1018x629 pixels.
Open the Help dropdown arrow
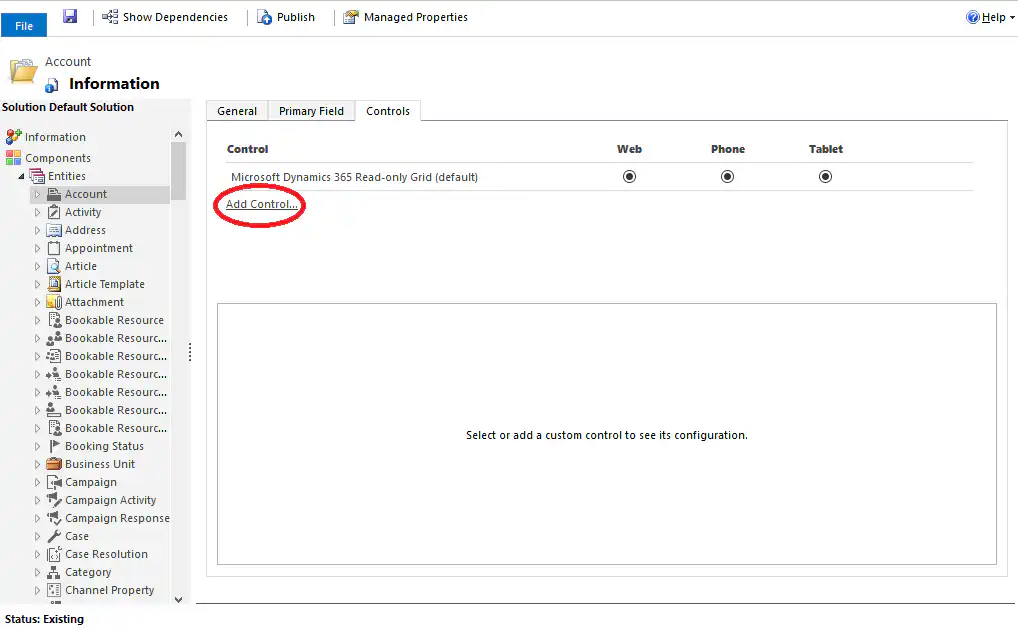tap(1010, 16)
